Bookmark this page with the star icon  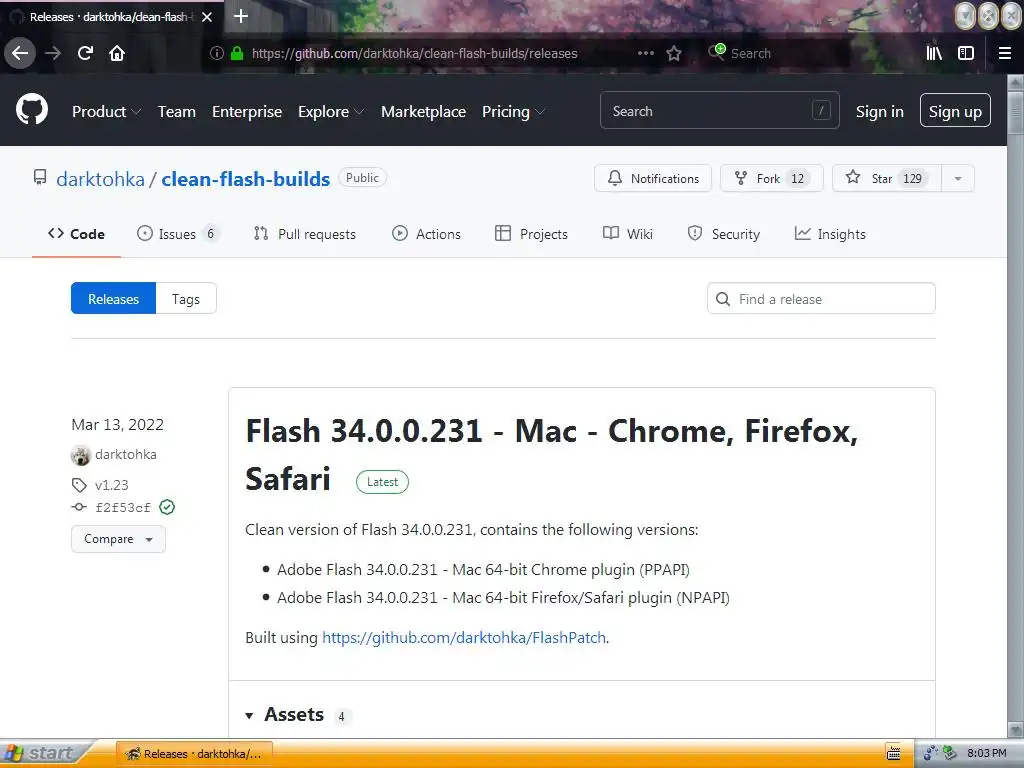point(674,53)
